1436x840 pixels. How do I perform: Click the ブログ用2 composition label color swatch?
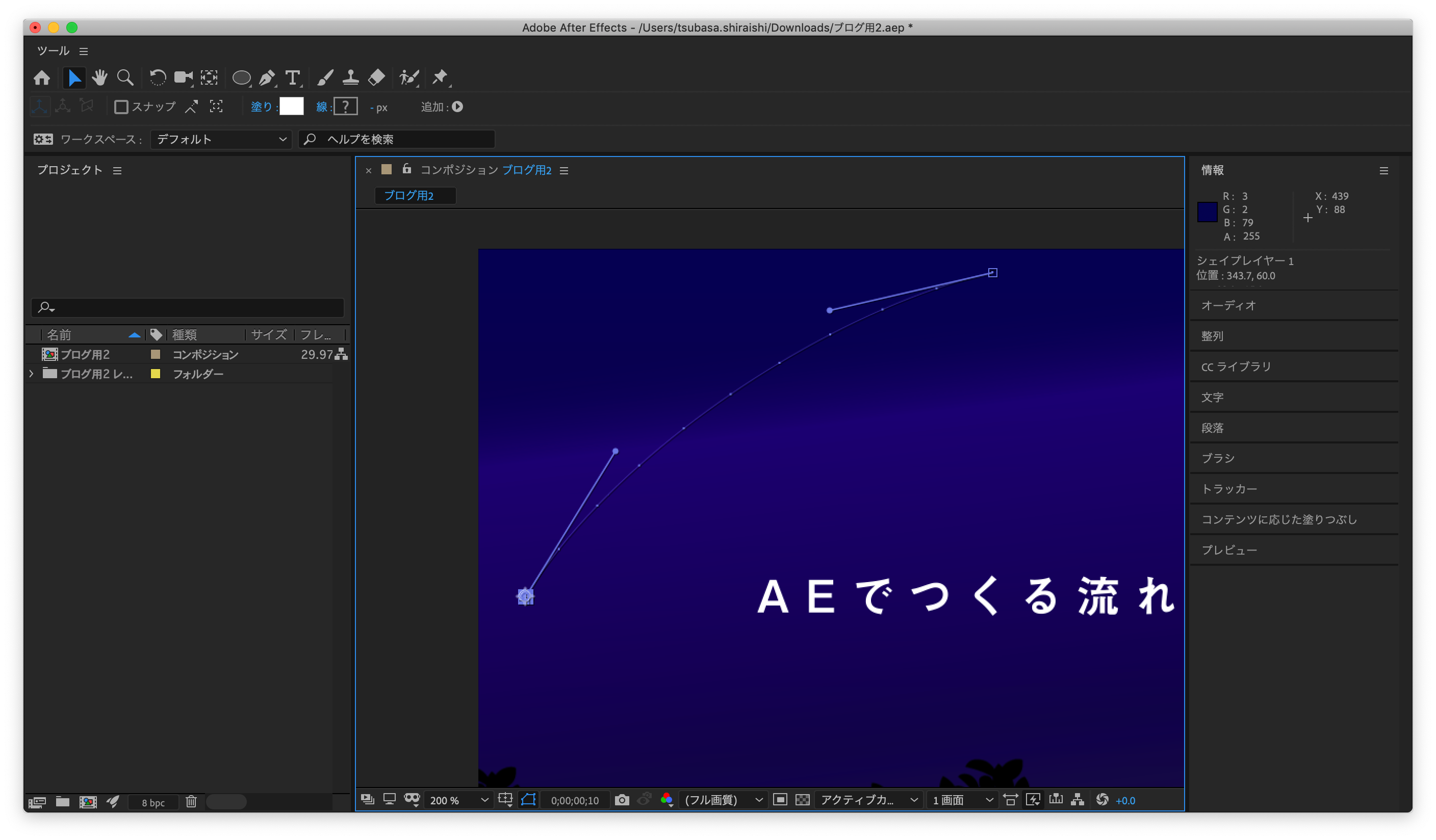155,354
